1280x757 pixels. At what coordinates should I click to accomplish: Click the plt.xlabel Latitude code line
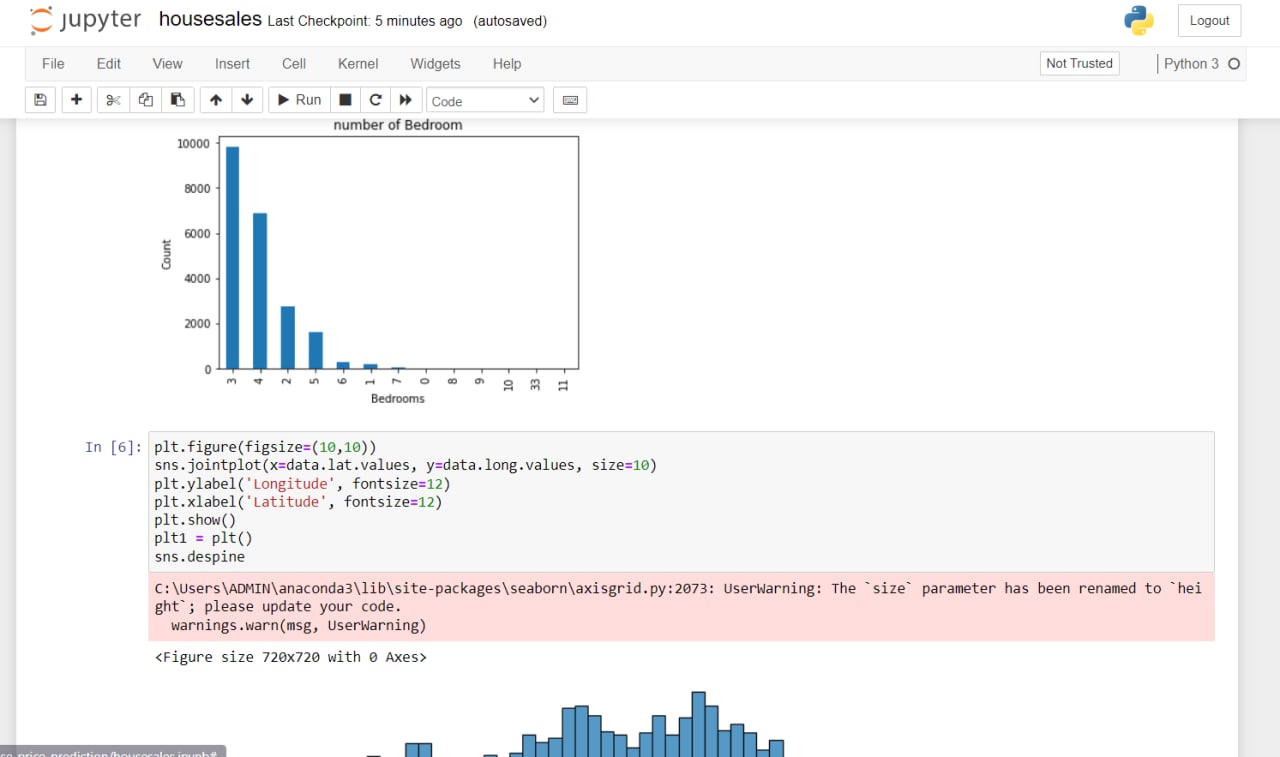[x=298, y=502]
